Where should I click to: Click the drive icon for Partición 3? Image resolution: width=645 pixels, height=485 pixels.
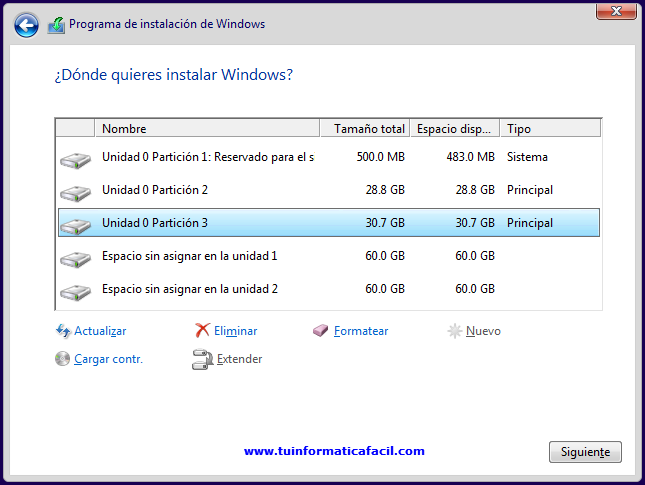tap(75, 226)
